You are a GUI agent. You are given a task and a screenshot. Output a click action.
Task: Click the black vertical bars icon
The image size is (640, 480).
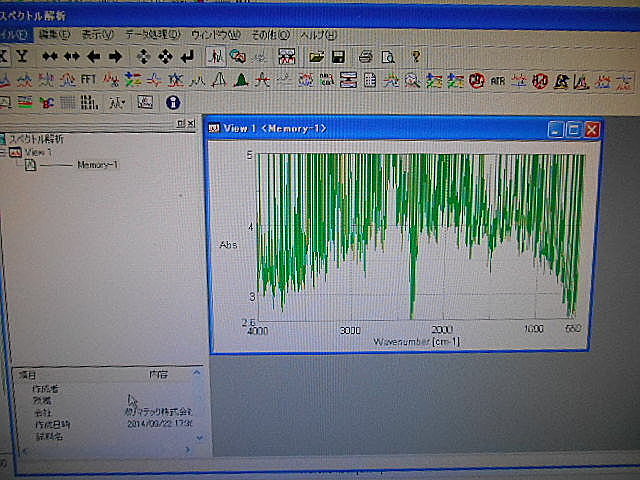click(x=89, y=102)
